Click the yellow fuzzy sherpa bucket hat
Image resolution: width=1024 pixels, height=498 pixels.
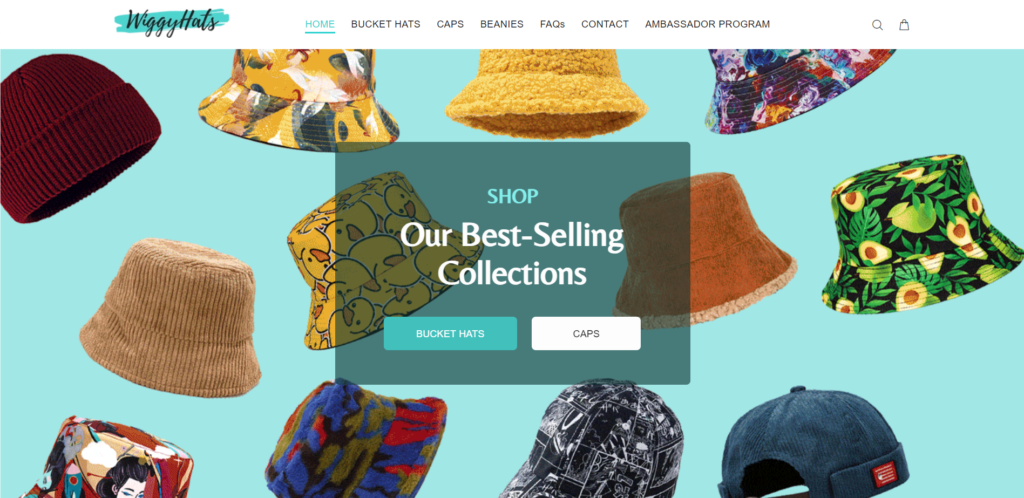(546, 93)
